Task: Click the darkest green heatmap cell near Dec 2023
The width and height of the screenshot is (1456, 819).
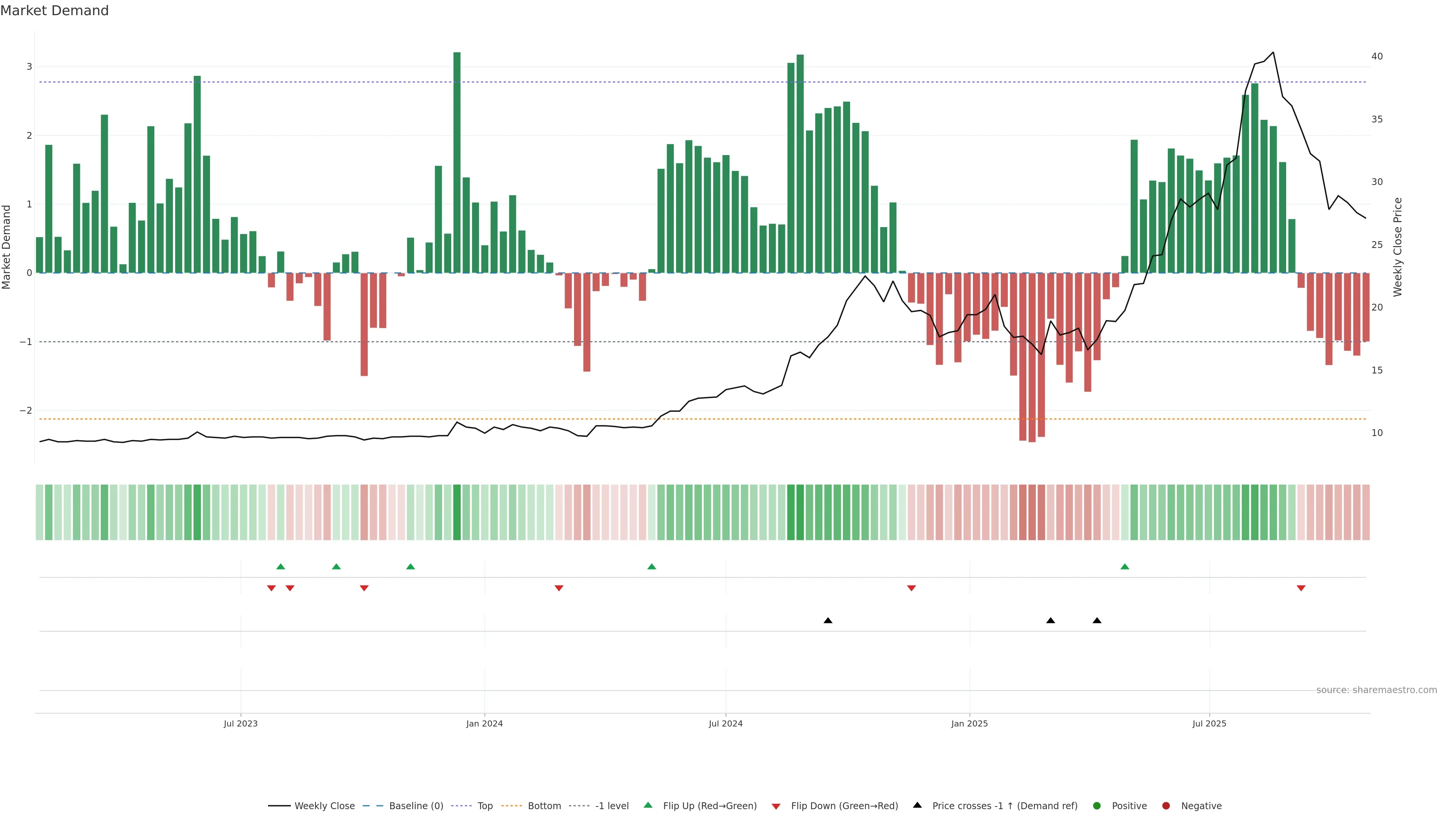Action: point(457,512)
